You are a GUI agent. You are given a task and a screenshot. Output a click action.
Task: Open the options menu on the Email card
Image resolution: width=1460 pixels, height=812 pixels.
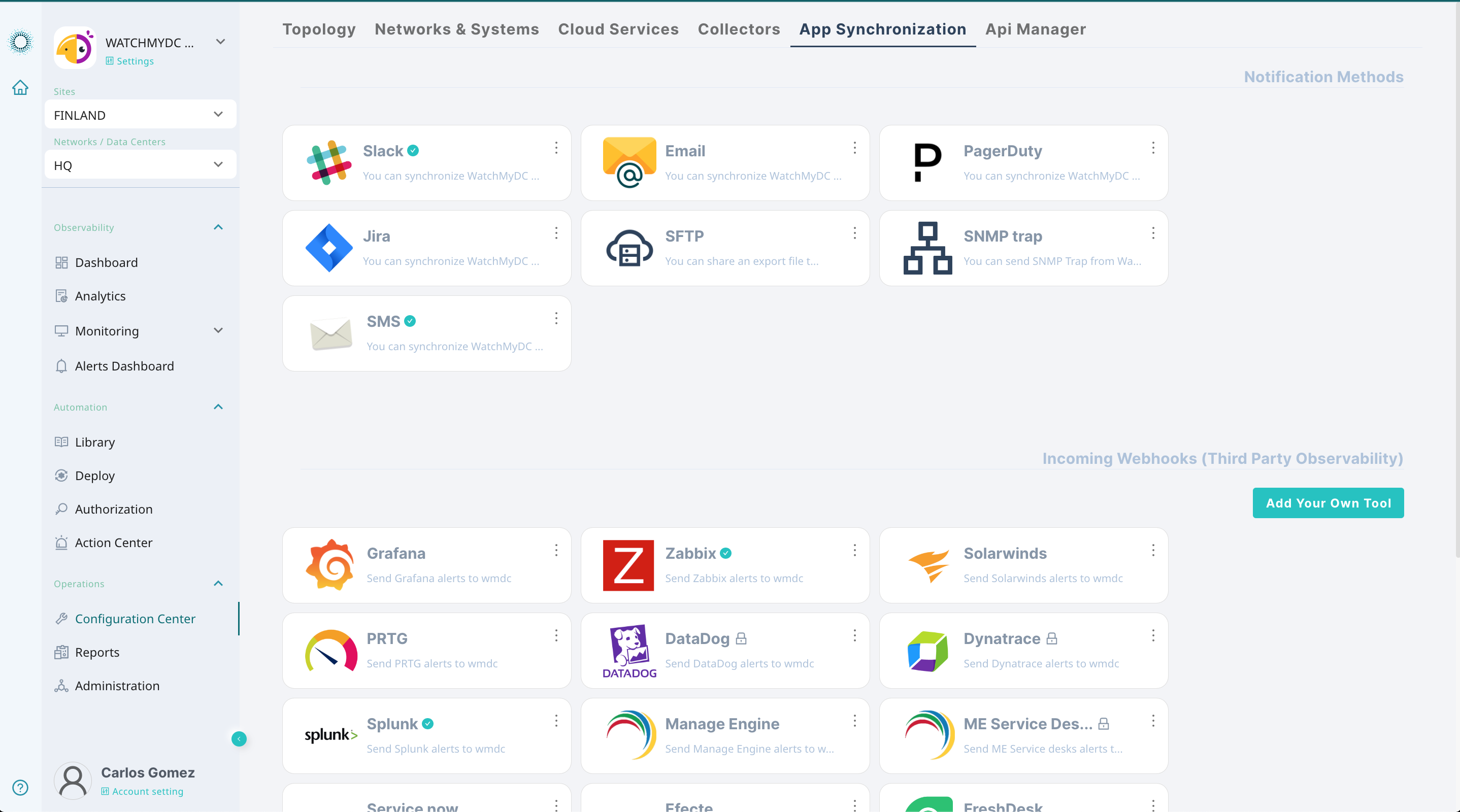855,148
